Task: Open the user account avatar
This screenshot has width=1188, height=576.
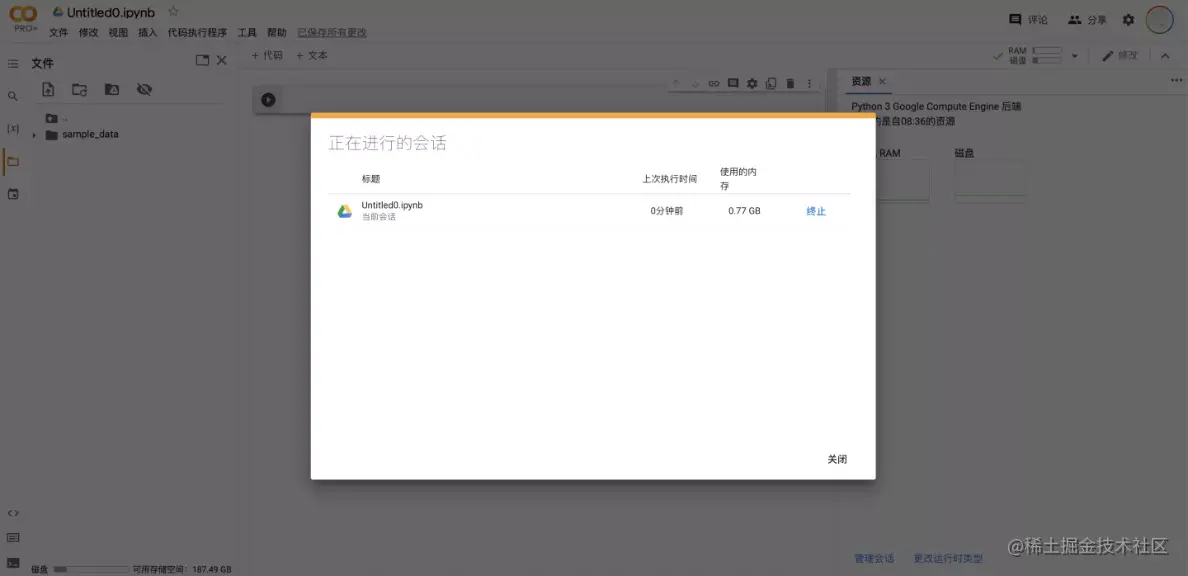Action: click(1159, 20)
